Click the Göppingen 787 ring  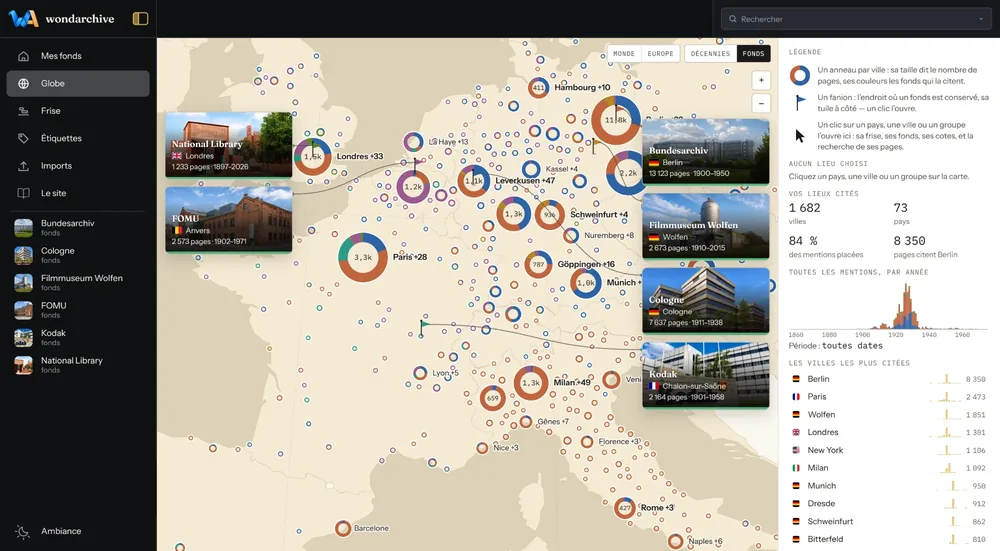[538, 264]
